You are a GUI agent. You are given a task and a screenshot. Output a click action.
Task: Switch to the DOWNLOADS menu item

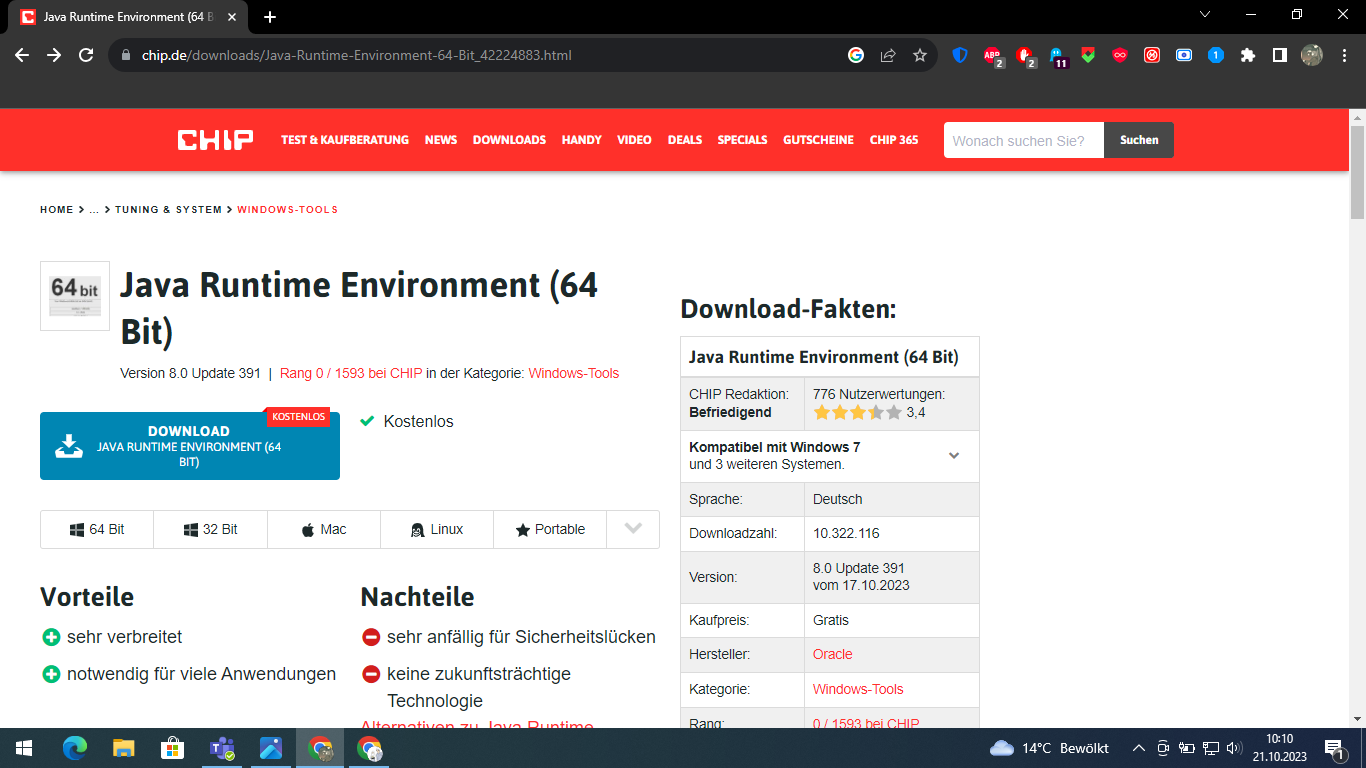[509, 140]
